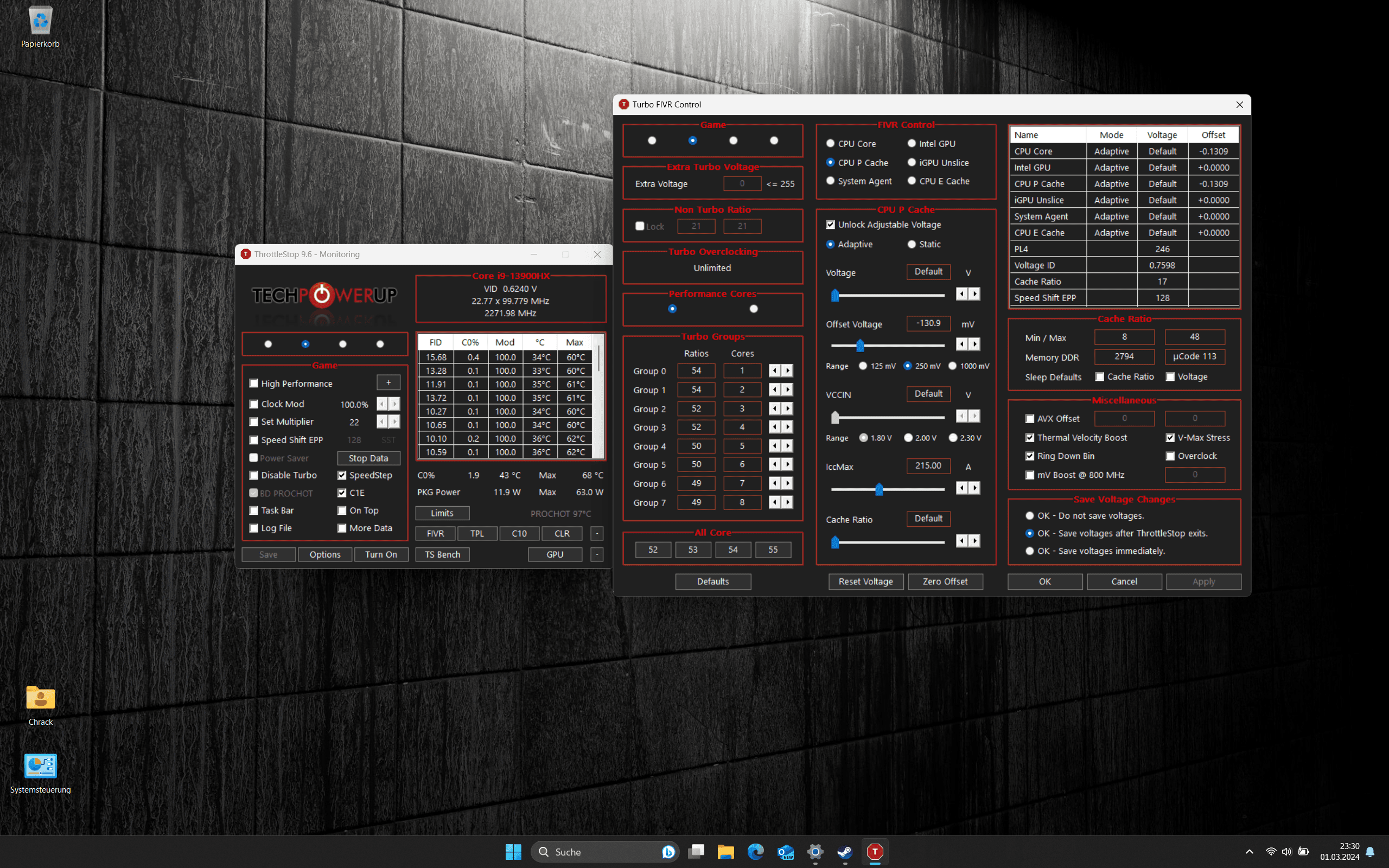
Task: Open the Outlook taskbar icon
Action: click(x=785, y=852)
